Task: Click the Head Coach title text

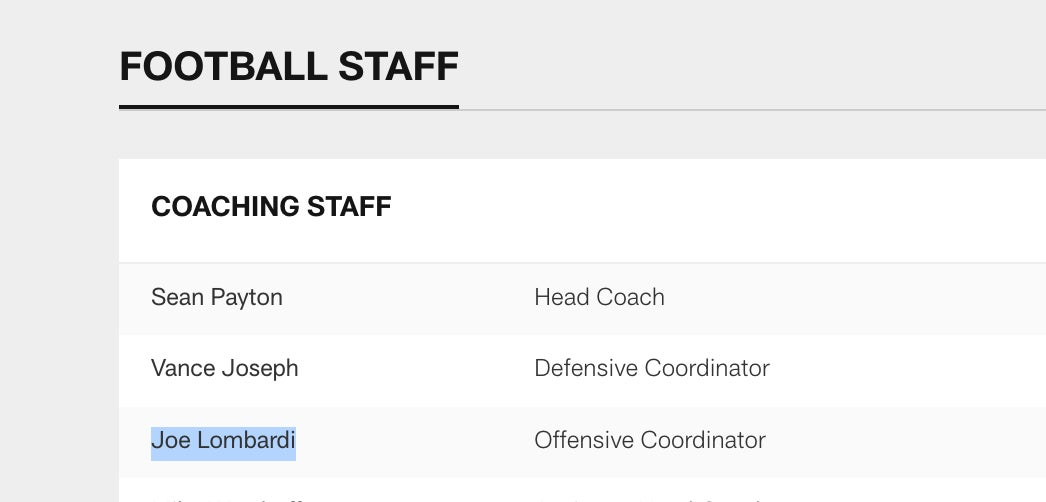Action: tap(599, 297)
